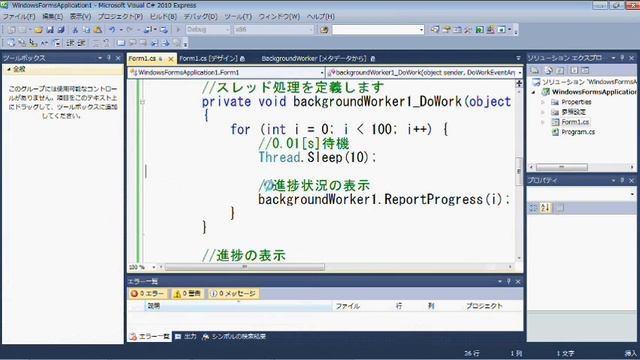Open the デバッグ(D) menu
Screen dimensions: 640x360
point(200,17)
